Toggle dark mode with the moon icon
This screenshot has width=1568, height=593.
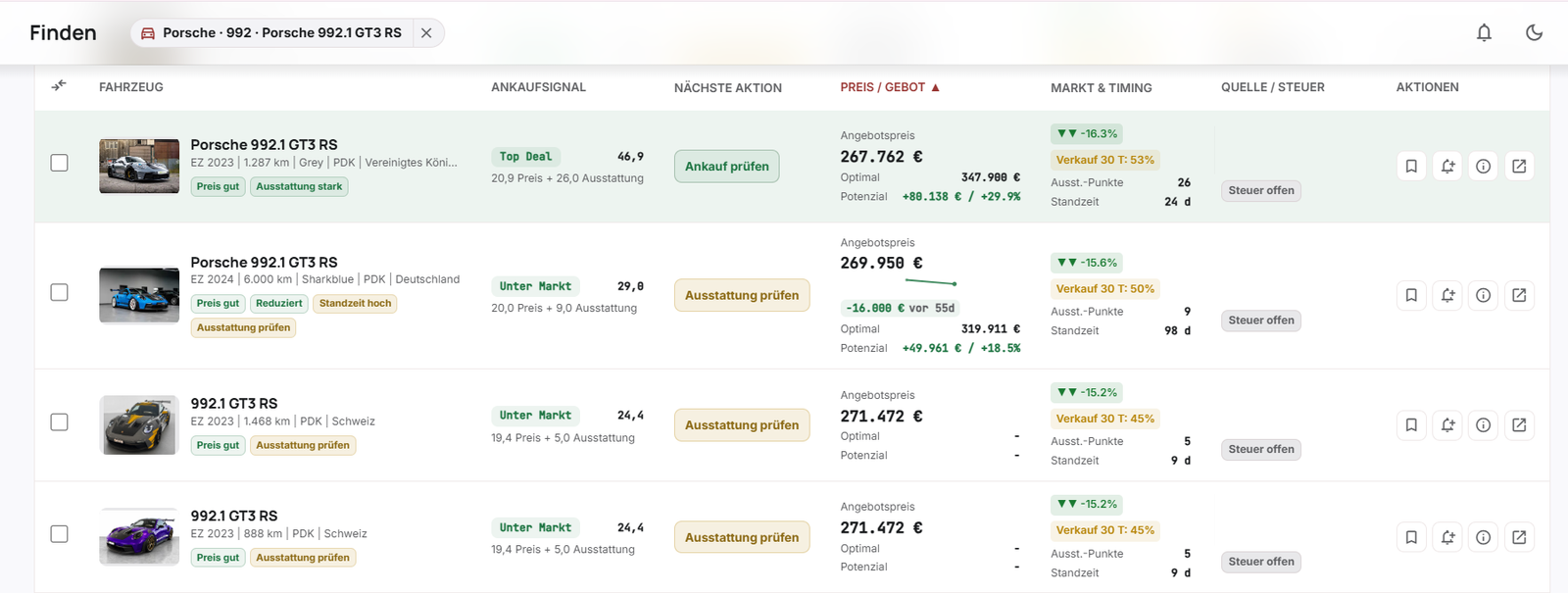pos(1534,32)
